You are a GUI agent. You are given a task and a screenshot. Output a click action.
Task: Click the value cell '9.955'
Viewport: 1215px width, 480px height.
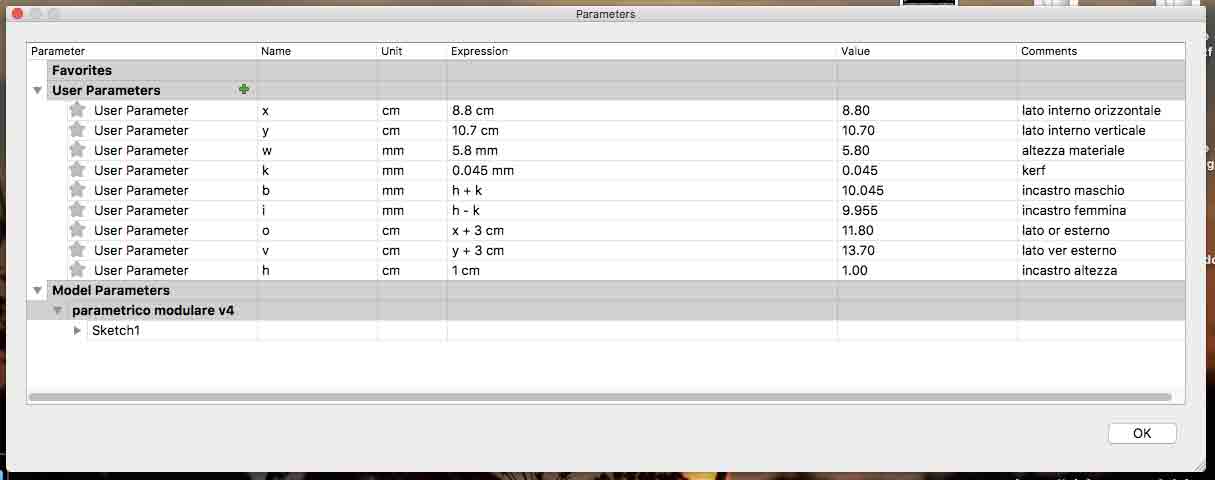point(927,210)
